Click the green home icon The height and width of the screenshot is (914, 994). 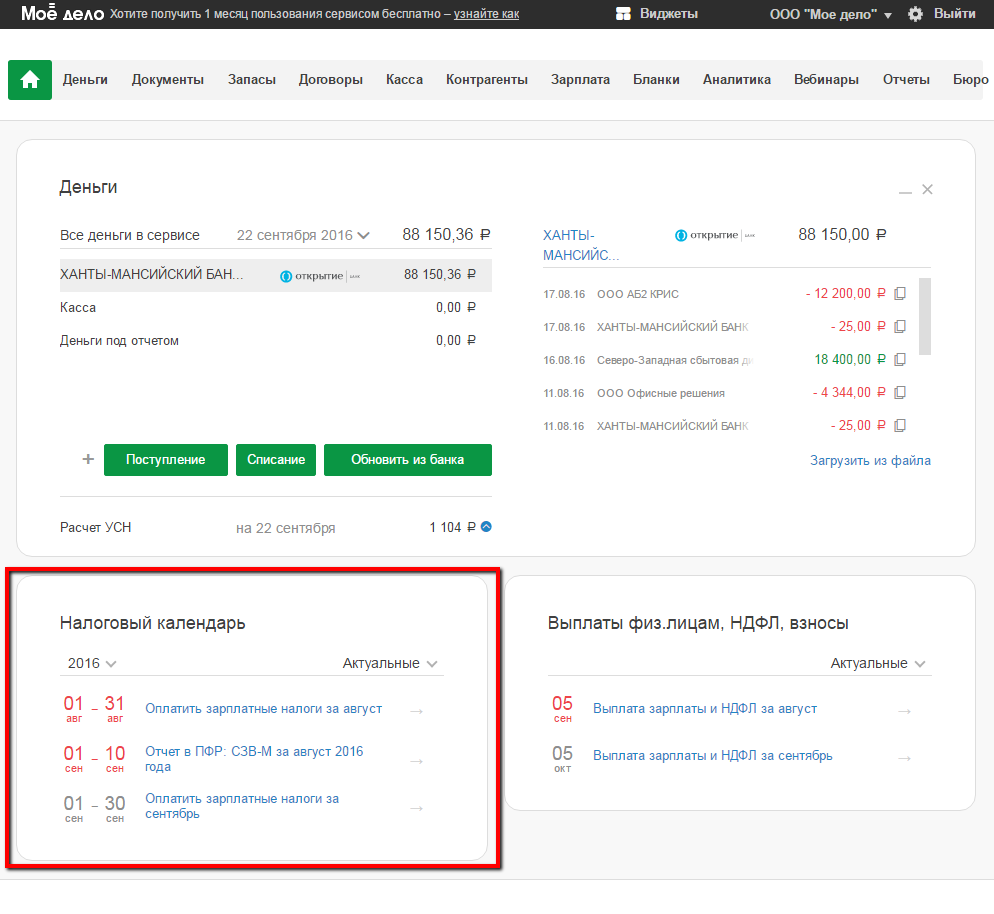click(x=30, y=80)
